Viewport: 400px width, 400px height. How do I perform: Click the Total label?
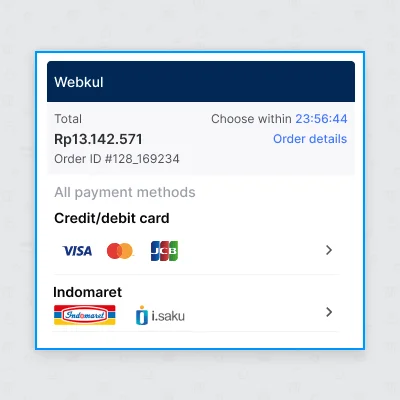(68, 119)
